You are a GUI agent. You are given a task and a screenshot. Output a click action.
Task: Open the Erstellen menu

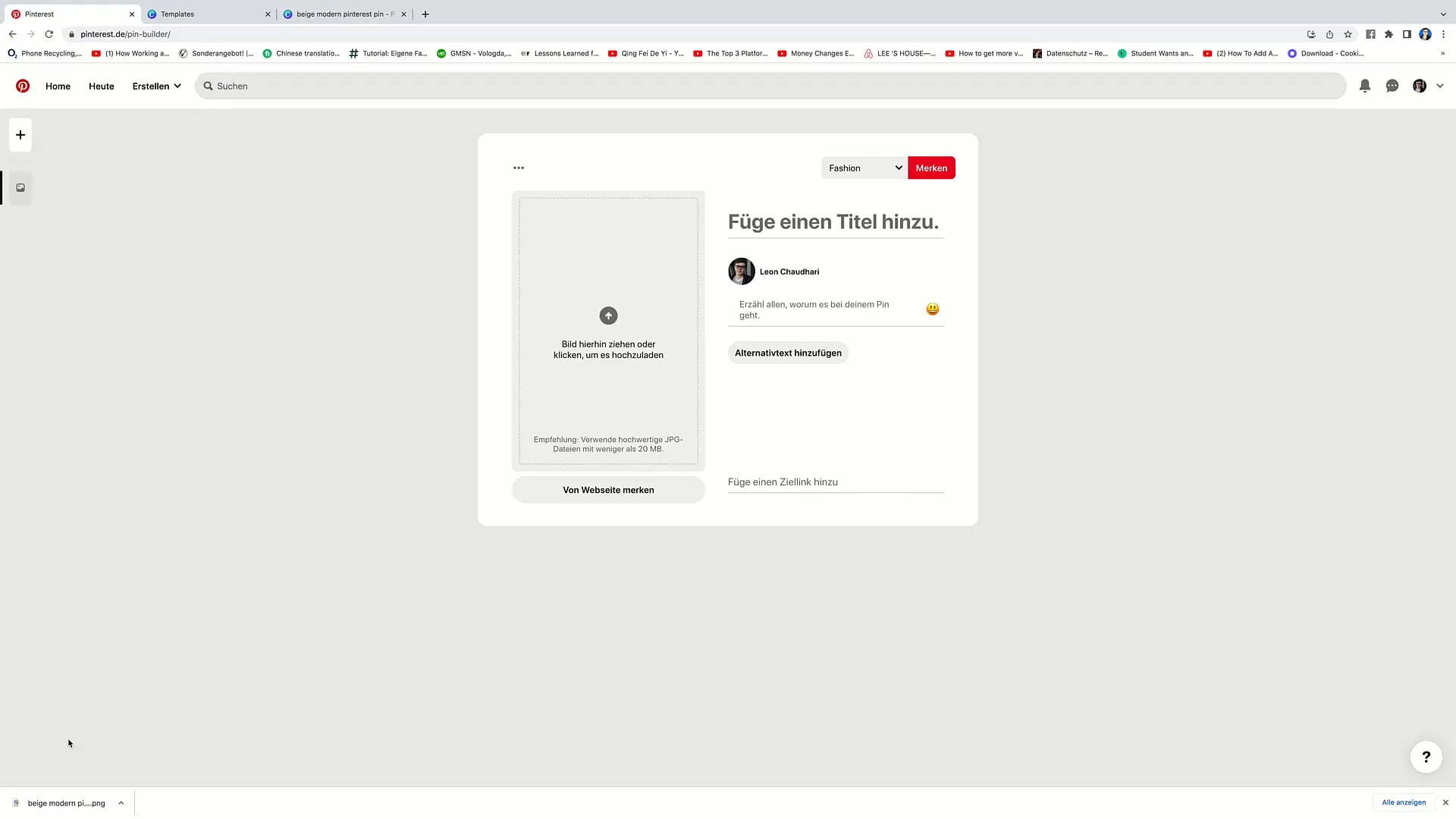pyautogui.click(x=155, y=85)
